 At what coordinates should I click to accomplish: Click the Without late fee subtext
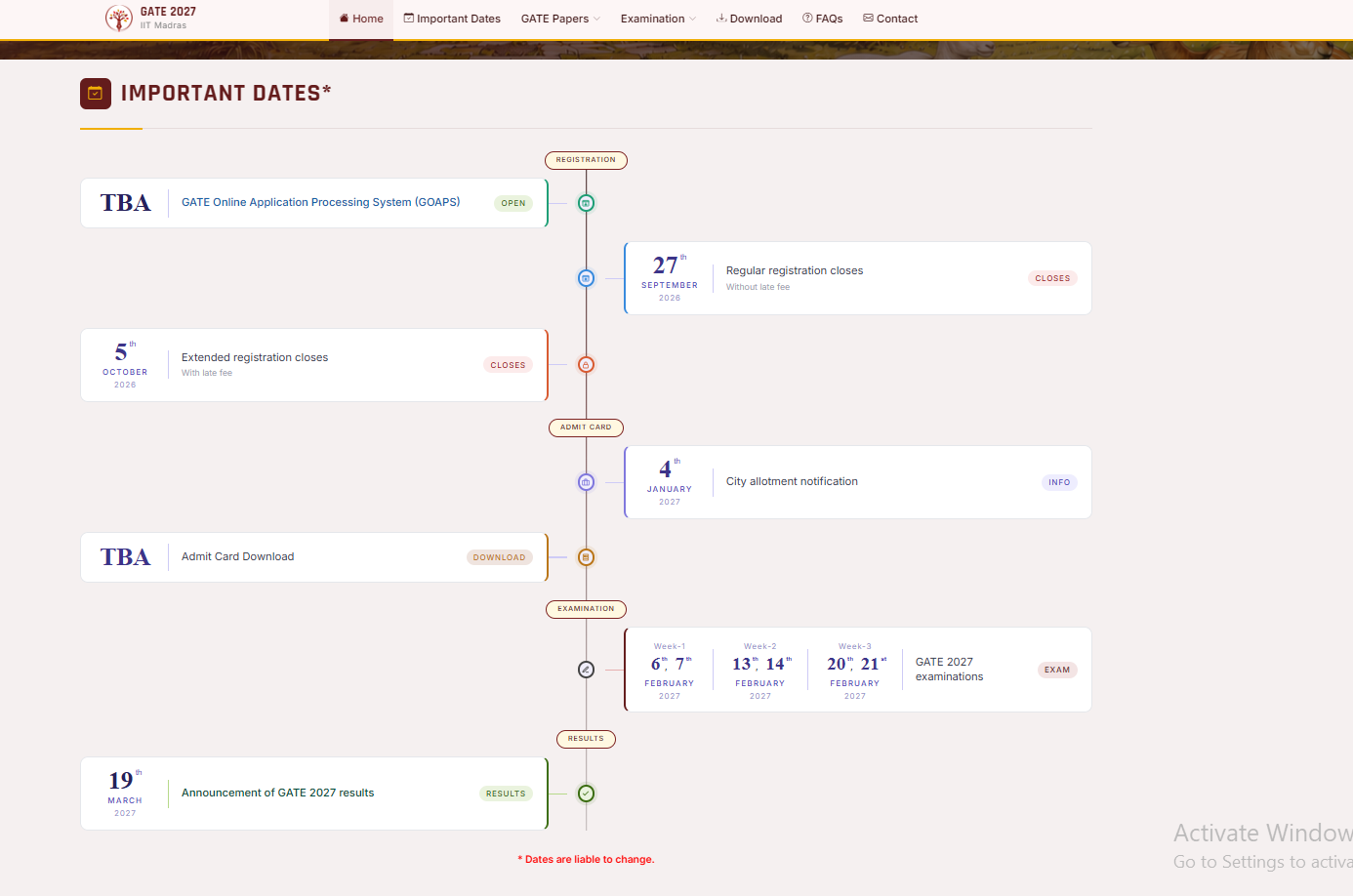[758, 287]
